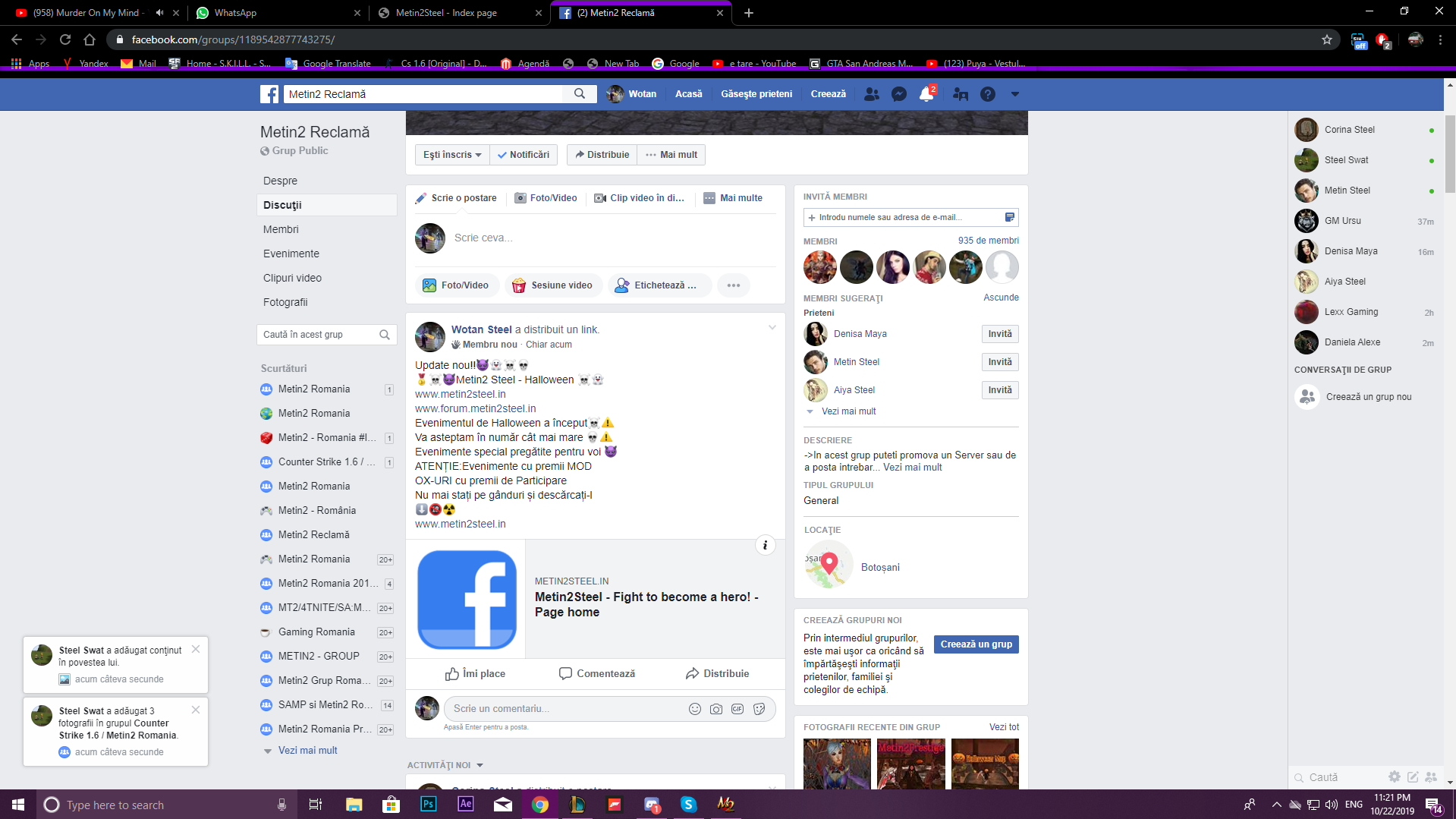Click 935 de membri link

tap(988, 241)
